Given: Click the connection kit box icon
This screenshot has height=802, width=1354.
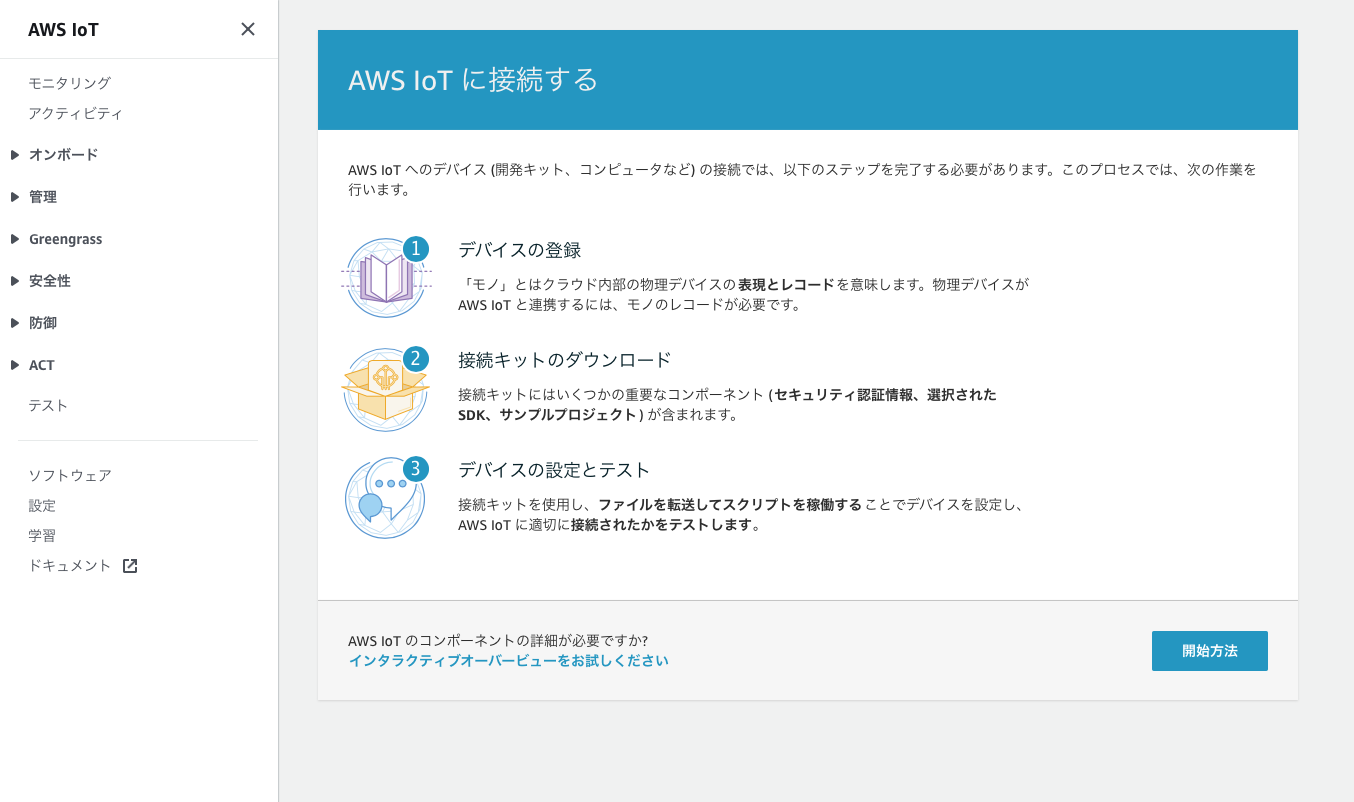Looking at the screenshot, I should point(386,389).
